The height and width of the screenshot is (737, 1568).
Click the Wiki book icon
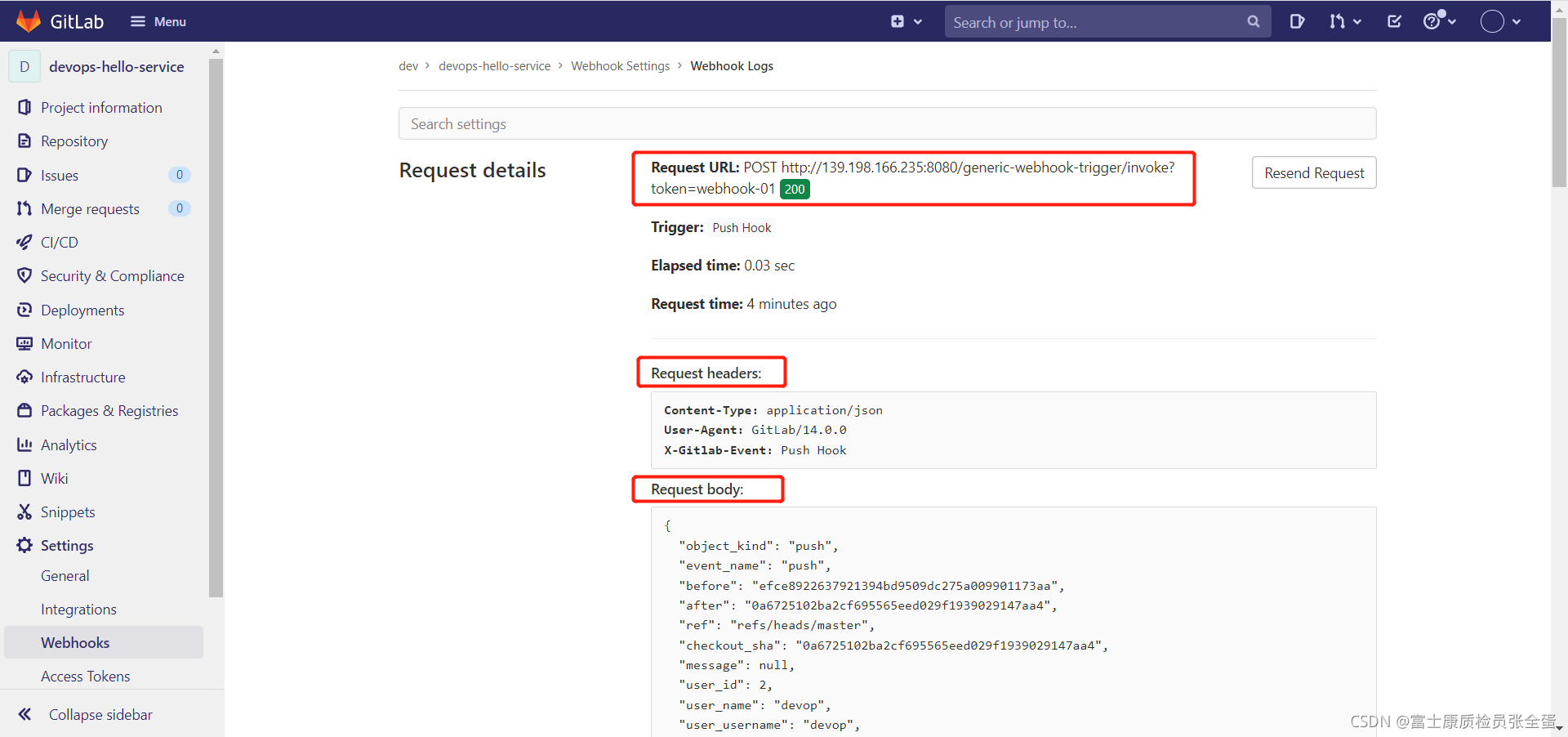(24, 478)
